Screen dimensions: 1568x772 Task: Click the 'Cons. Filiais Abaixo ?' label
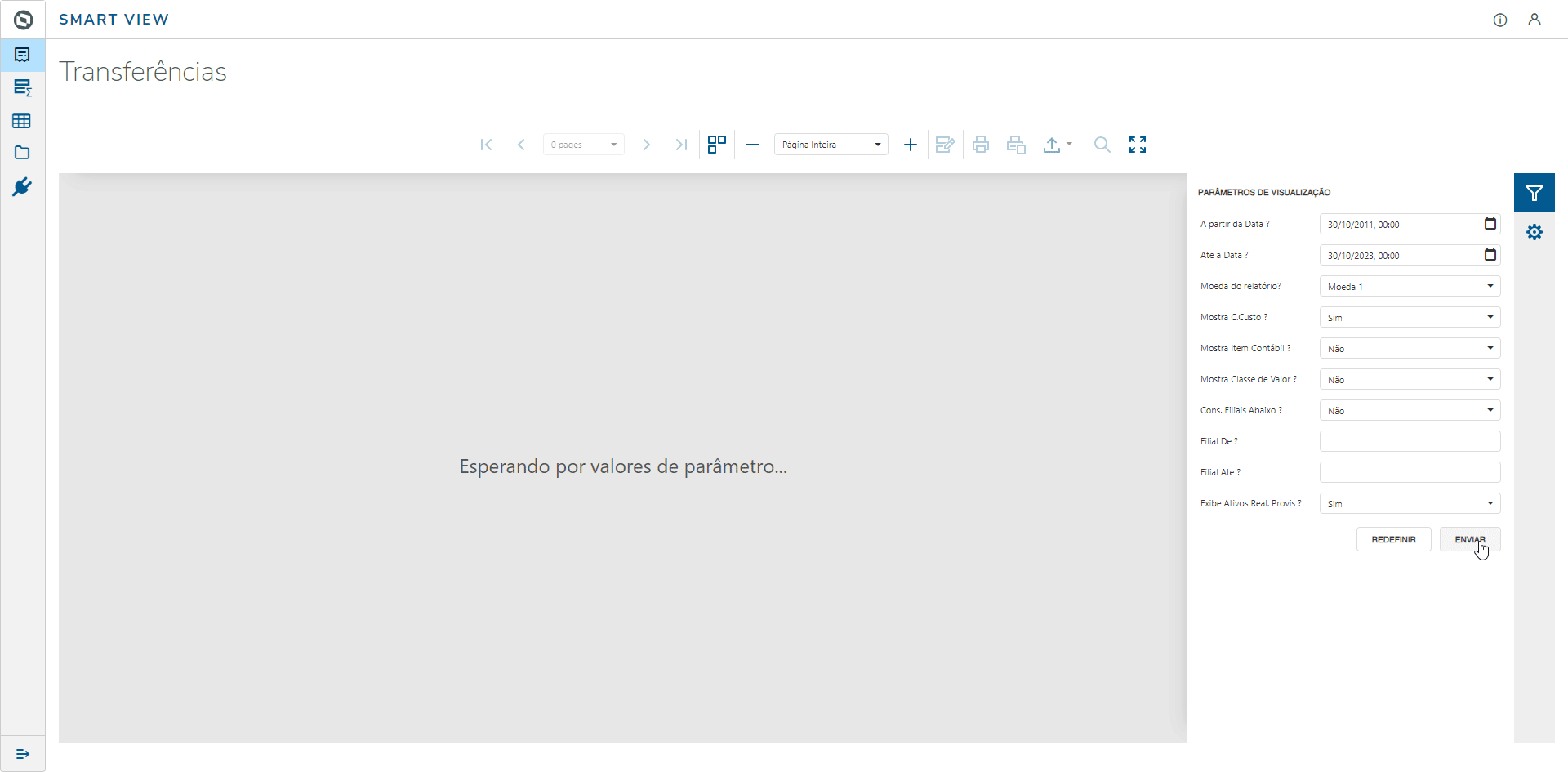pos(1241,410)
